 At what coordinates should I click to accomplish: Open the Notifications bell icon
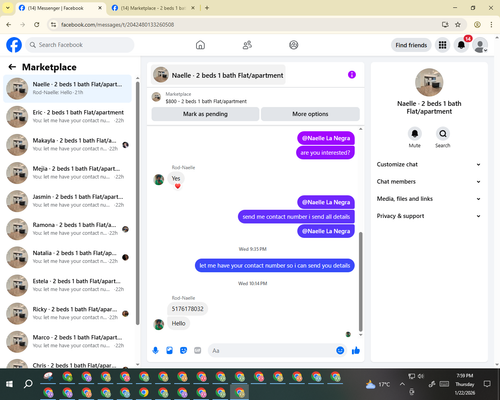(461, 45)
